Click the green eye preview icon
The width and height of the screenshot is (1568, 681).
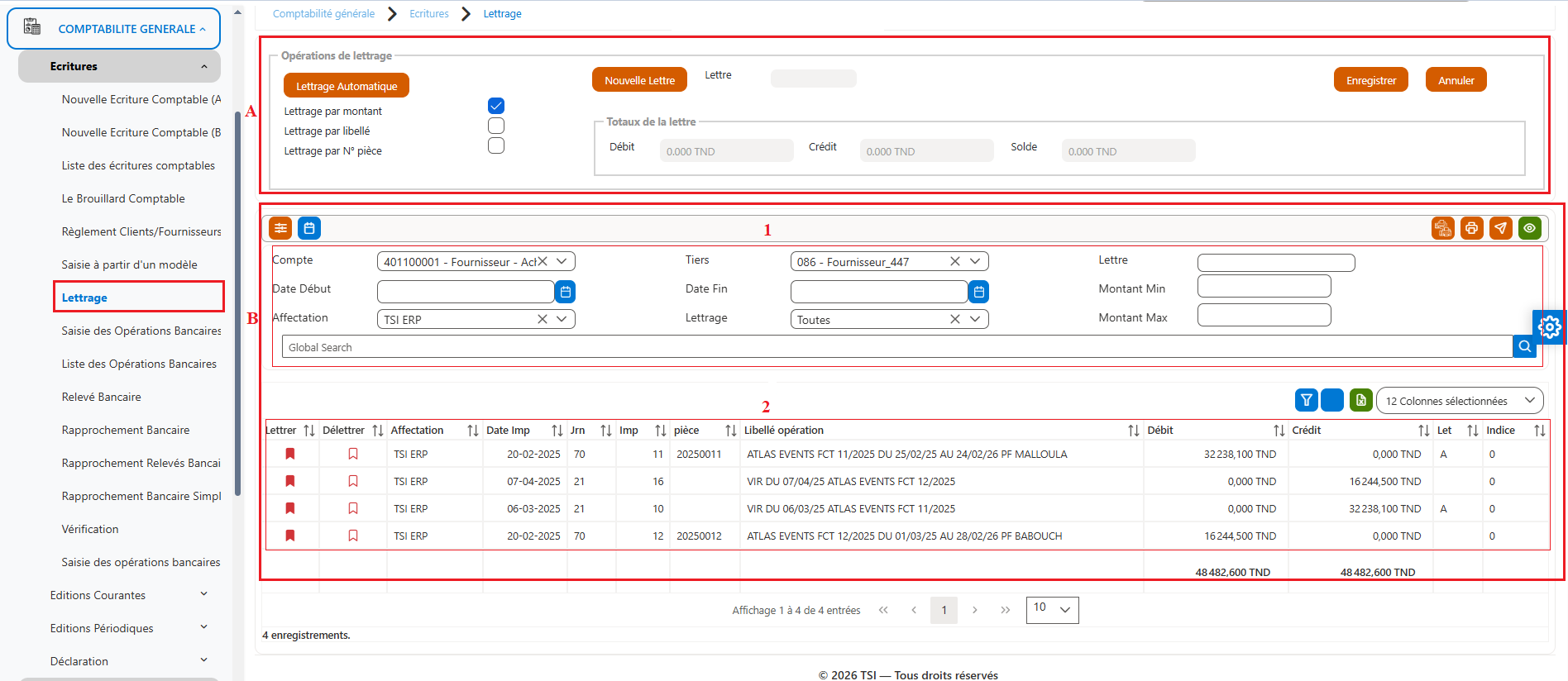click(1529, 228)
